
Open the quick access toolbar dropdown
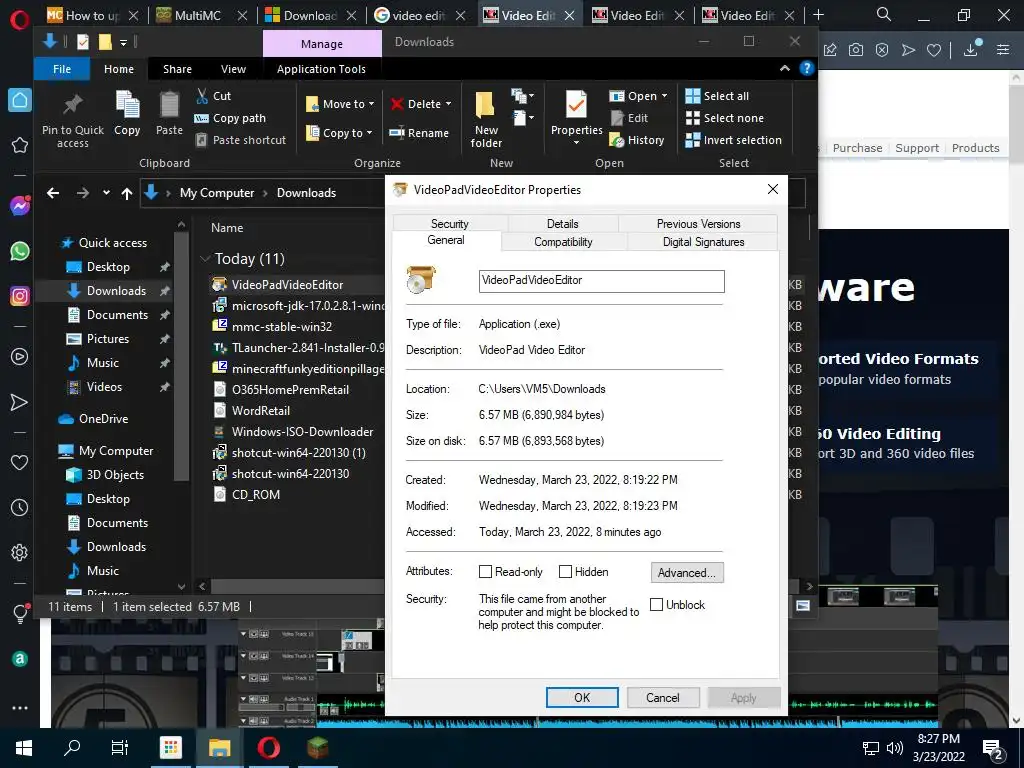[123, 42]
